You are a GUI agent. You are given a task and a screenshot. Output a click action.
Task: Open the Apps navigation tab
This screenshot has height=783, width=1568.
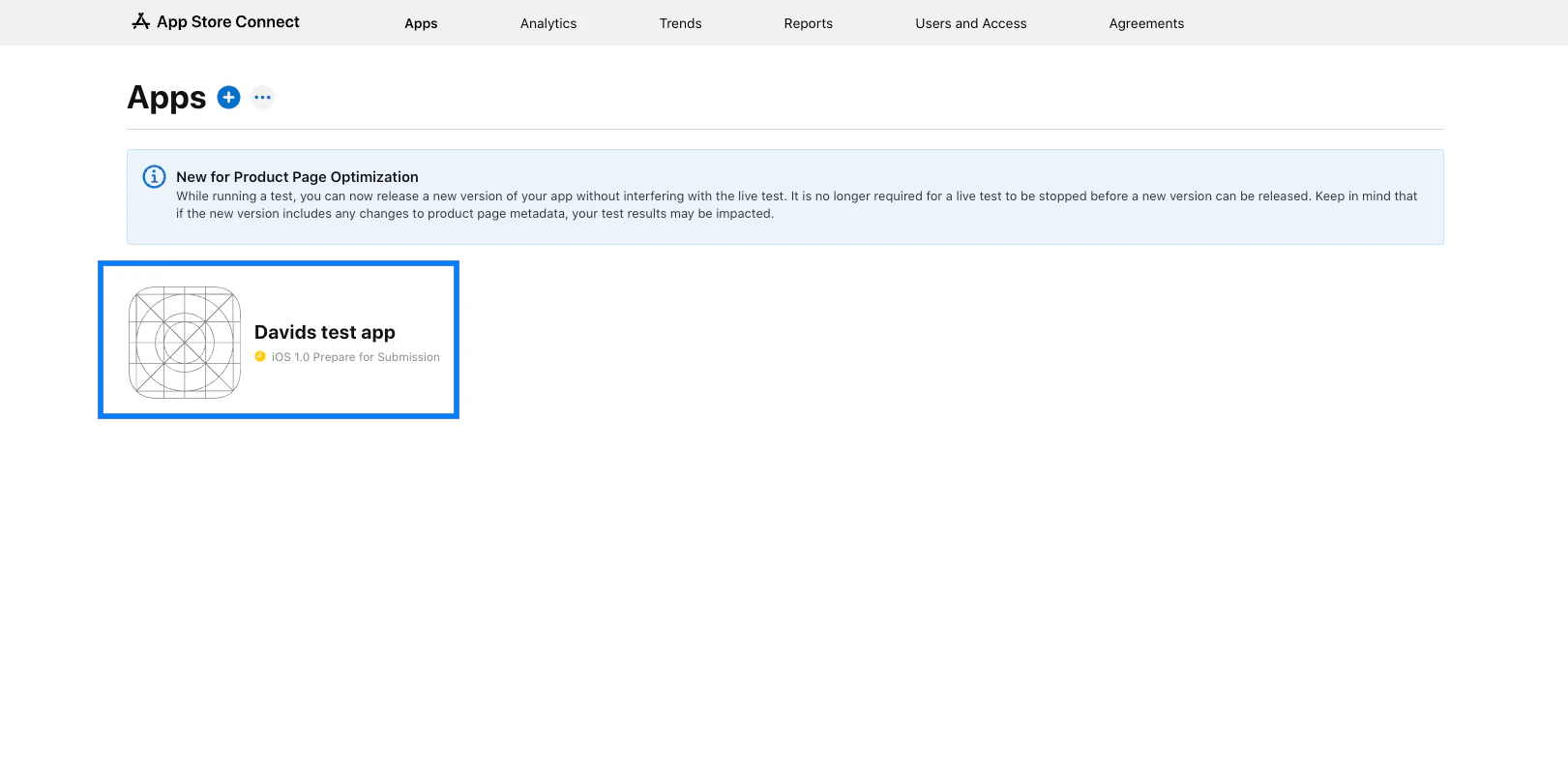click(421, 23)
